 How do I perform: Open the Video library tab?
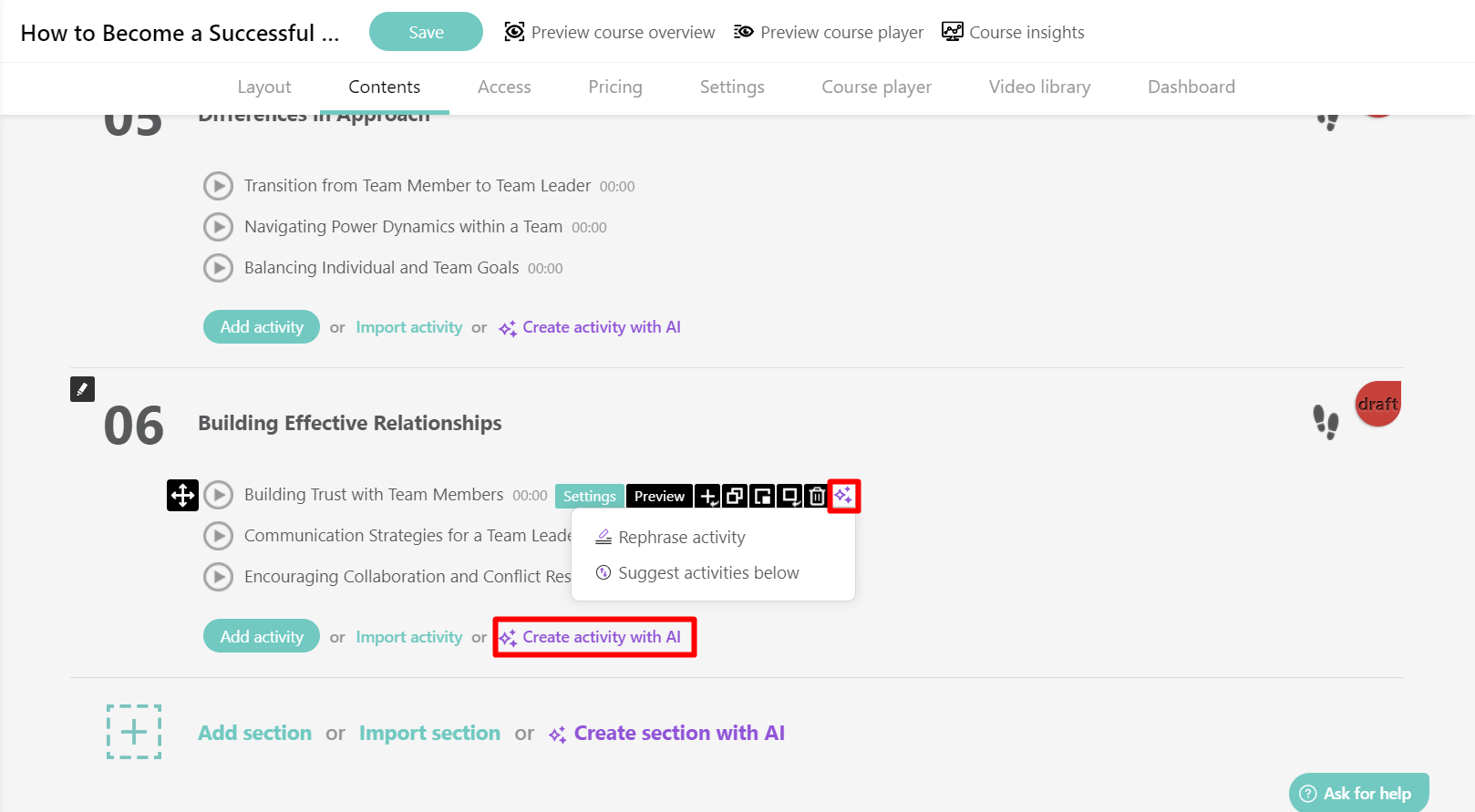[x=1039, y=87]
